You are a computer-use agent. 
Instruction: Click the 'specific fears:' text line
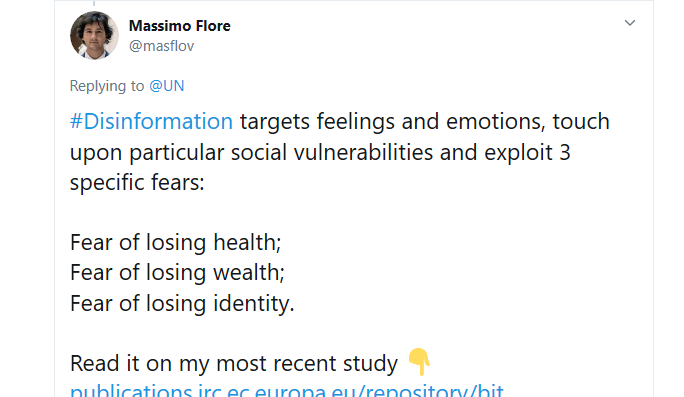pos(137,182)
